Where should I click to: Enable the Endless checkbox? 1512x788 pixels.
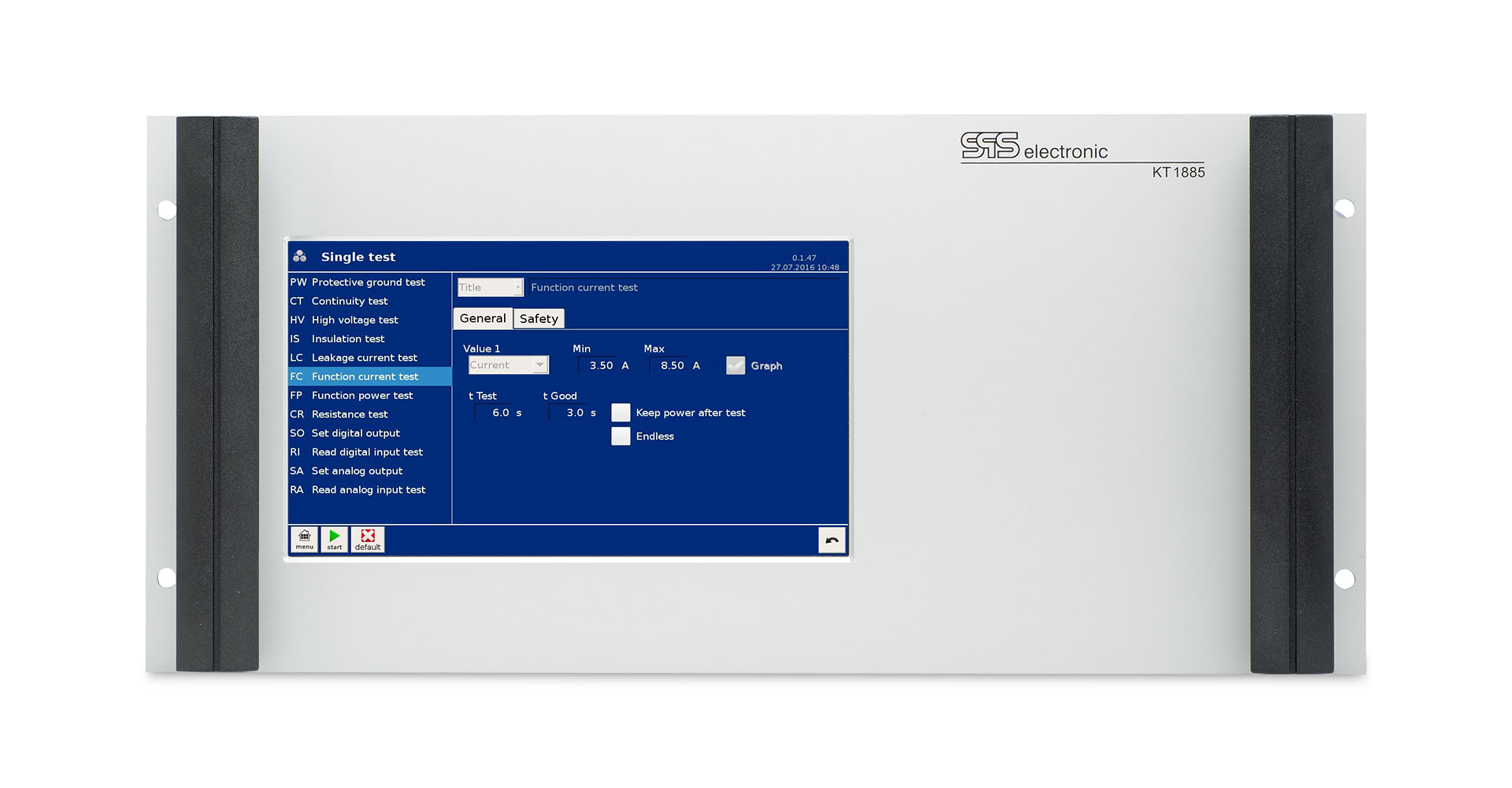[621, 437]
